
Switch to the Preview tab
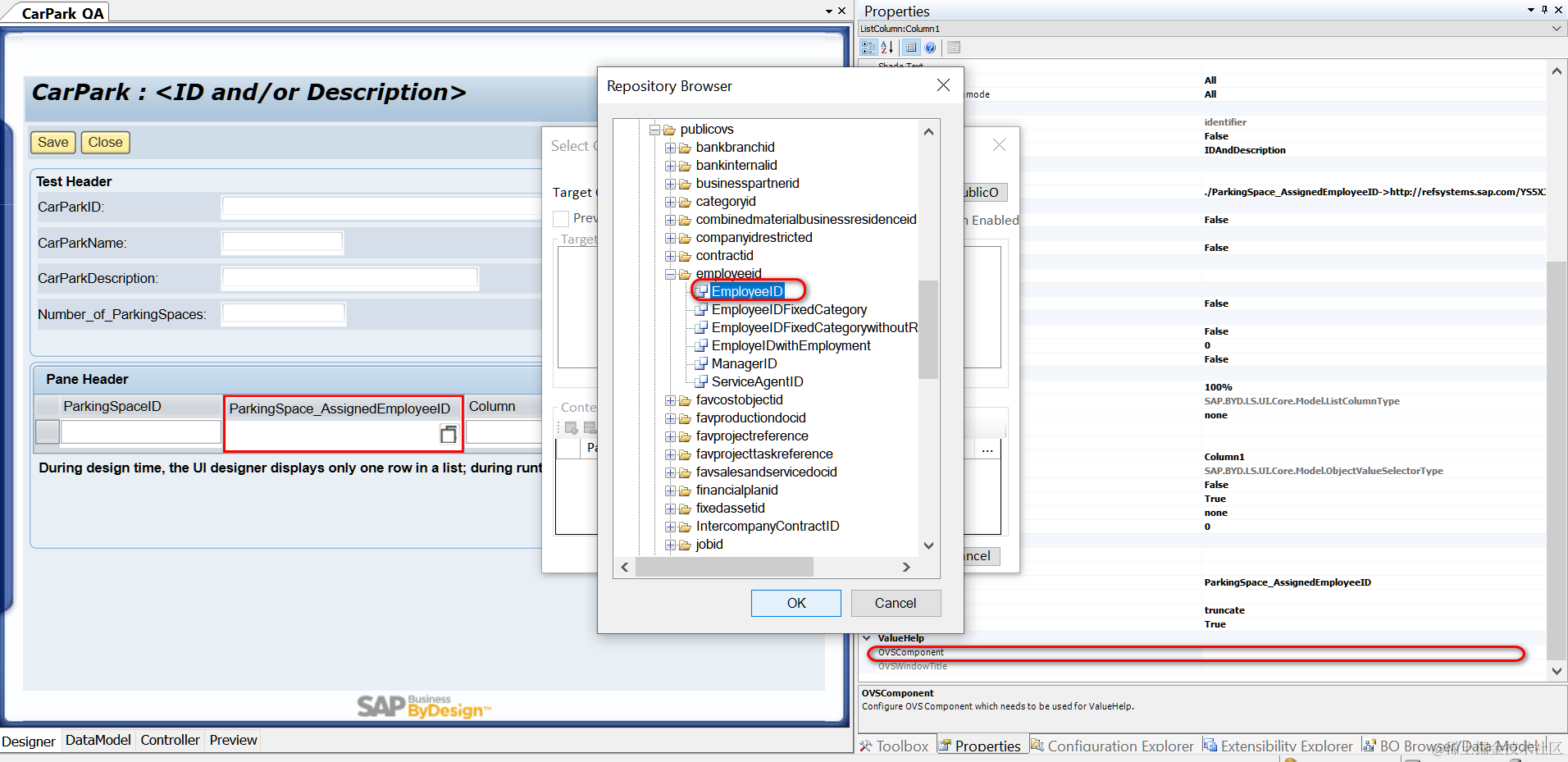pyautogui.click(x=233, y=740)
